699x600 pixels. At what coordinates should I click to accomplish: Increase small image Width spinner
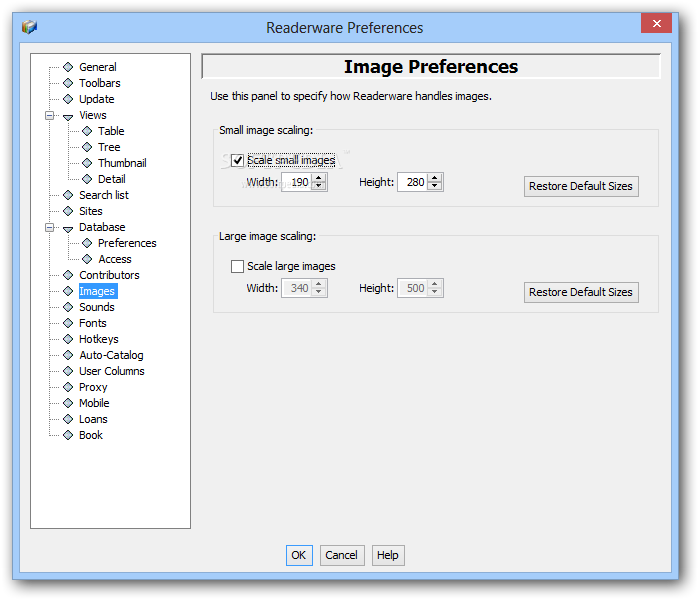point(318,178)
